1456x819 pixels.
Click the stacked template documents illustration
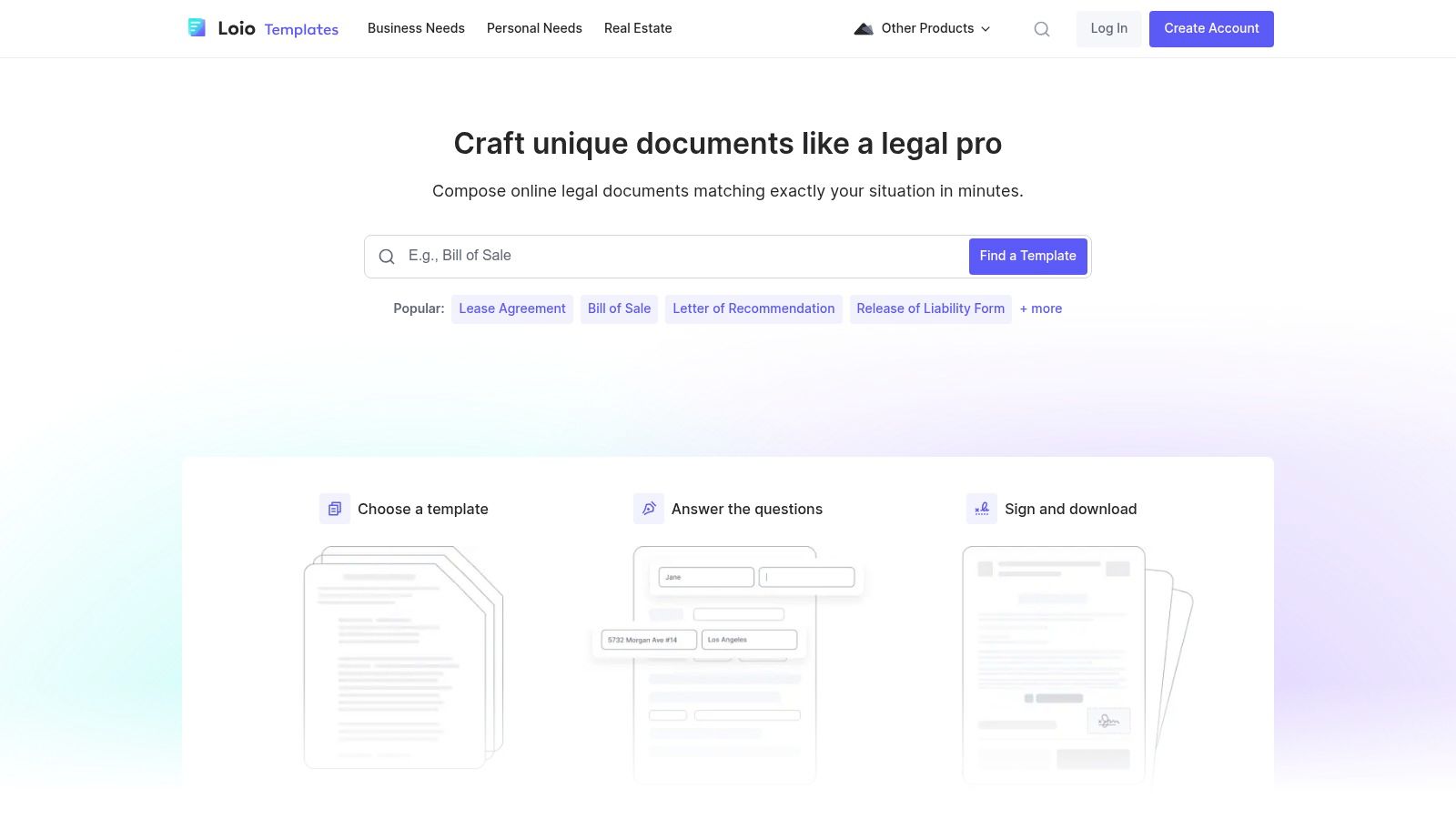[x=403, y=657]
